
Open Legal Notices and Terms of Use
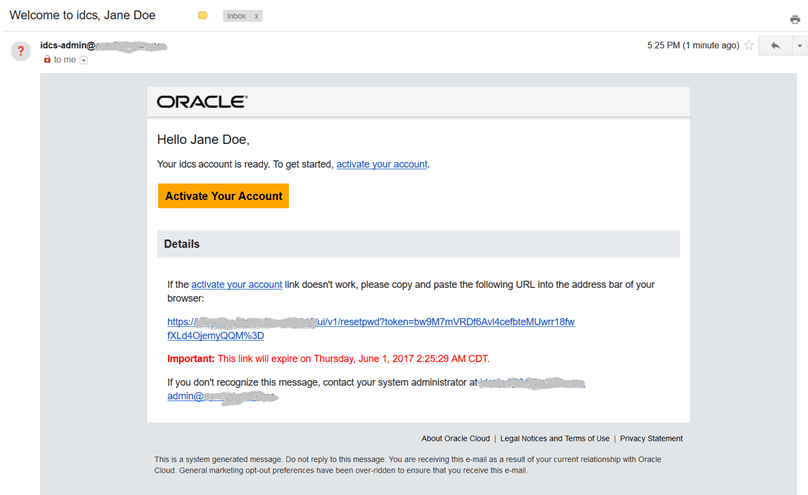pyautogui.click(x=555, y=438)
